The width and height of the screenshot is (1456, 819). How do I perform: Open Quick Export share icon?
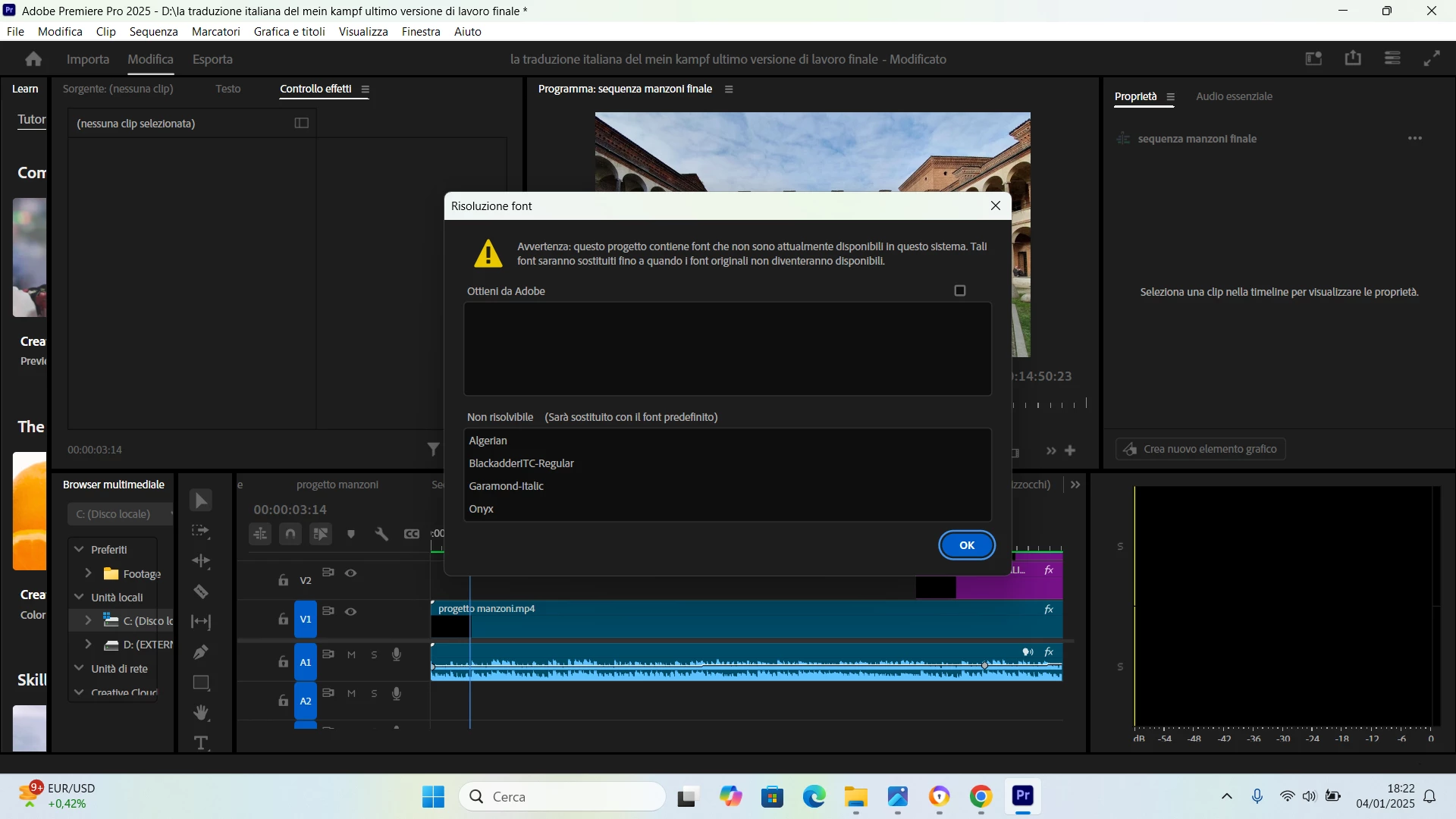pos(1353,58)
